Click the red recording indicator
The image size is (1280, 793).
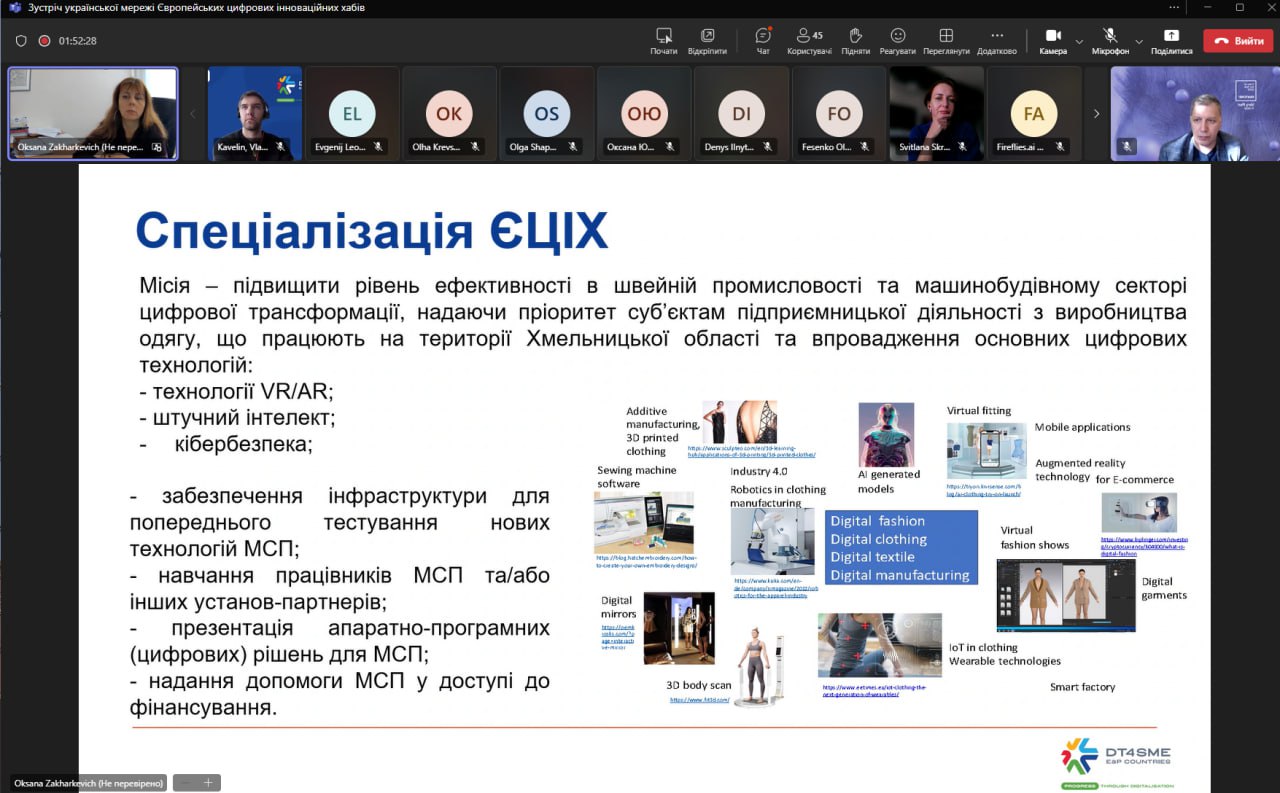click(x=44, y=41)
